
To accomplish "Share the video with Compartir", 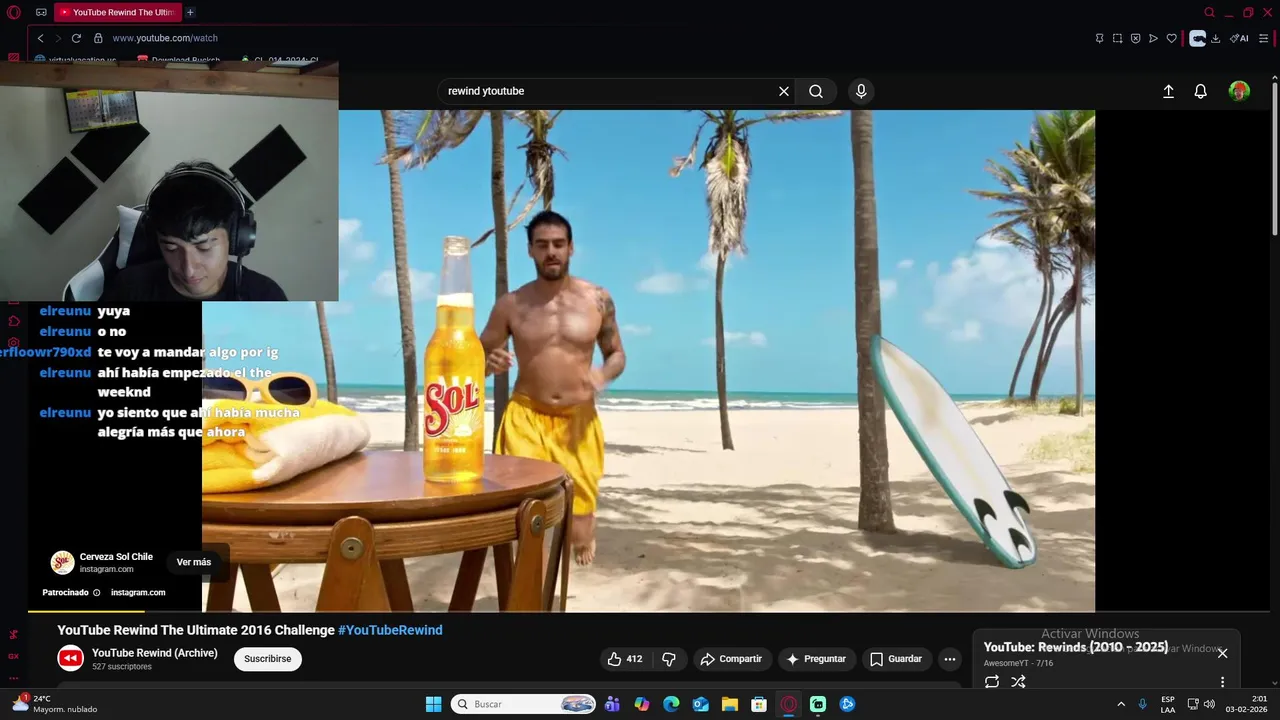I will tap(731, 659).
